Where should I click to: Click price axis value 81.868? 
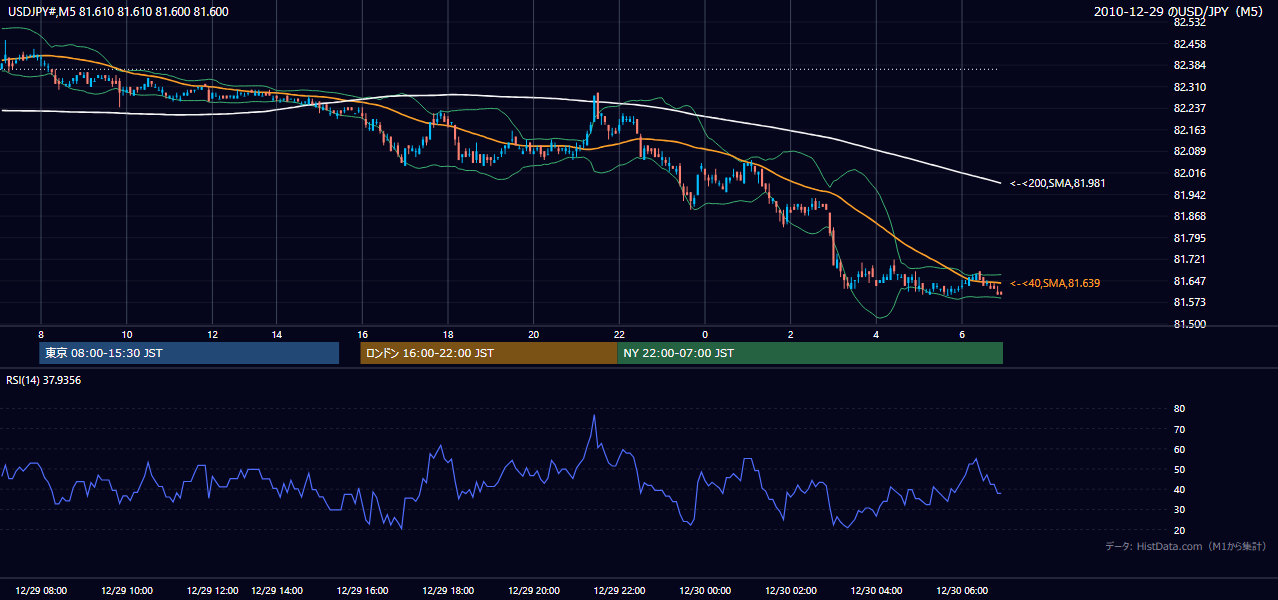point(1191,216)
